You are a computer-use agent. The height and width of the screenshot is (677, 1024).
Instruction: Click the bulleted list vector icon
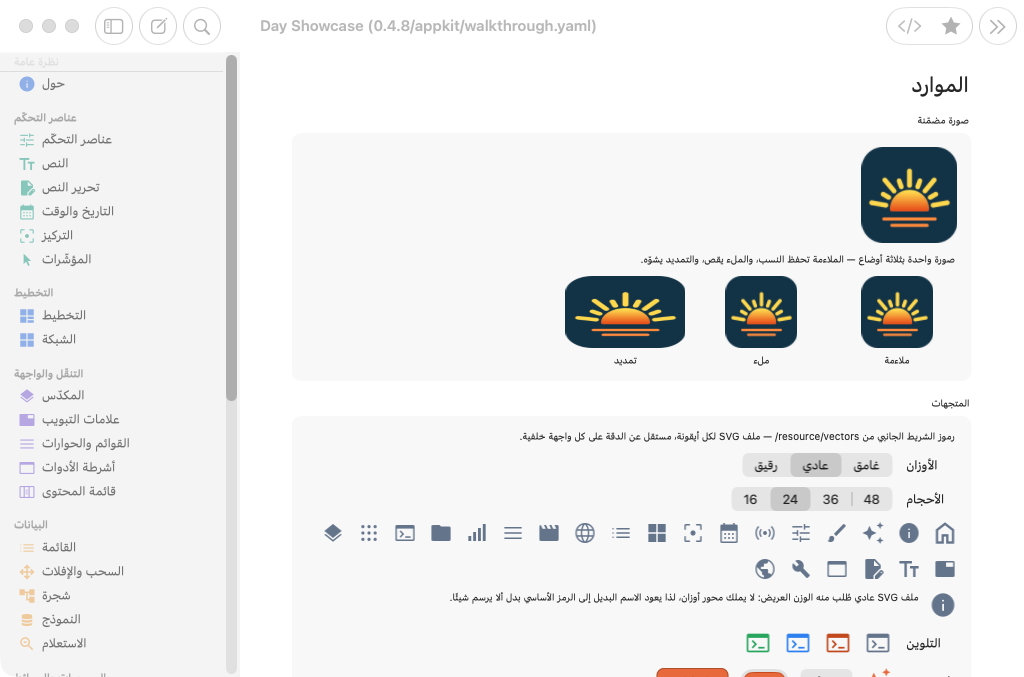point(621,533)
